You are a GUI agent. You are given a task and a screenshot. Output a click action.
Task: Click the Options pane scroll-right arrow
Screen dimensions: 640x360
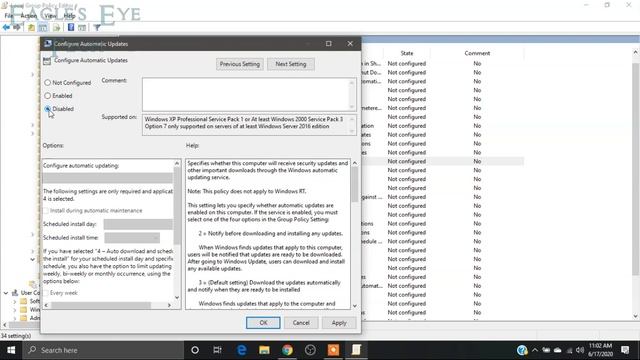point(169,305)
